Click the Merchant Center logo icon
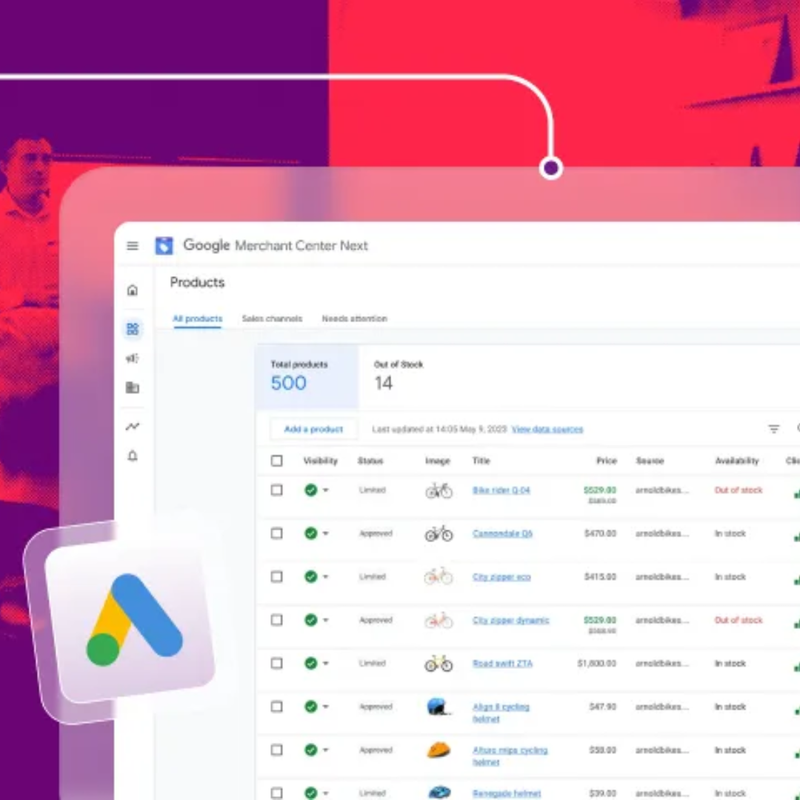Image resolution: width=800 pixels, height=800 pixels. tap(164, 246)
